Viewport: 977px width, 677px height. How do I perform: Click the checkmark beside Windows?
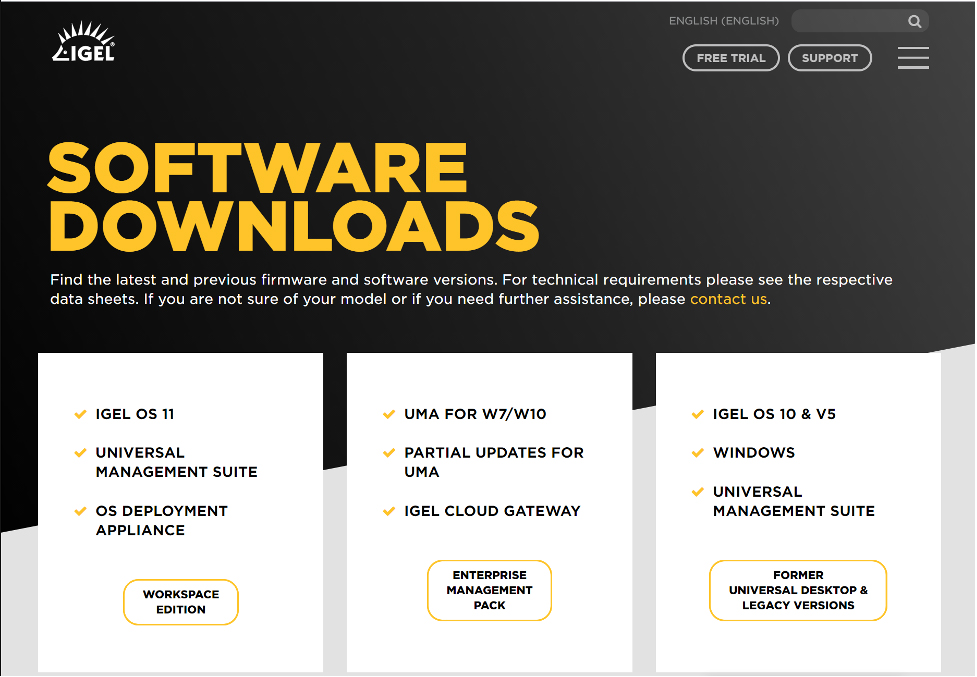point(698,453)
